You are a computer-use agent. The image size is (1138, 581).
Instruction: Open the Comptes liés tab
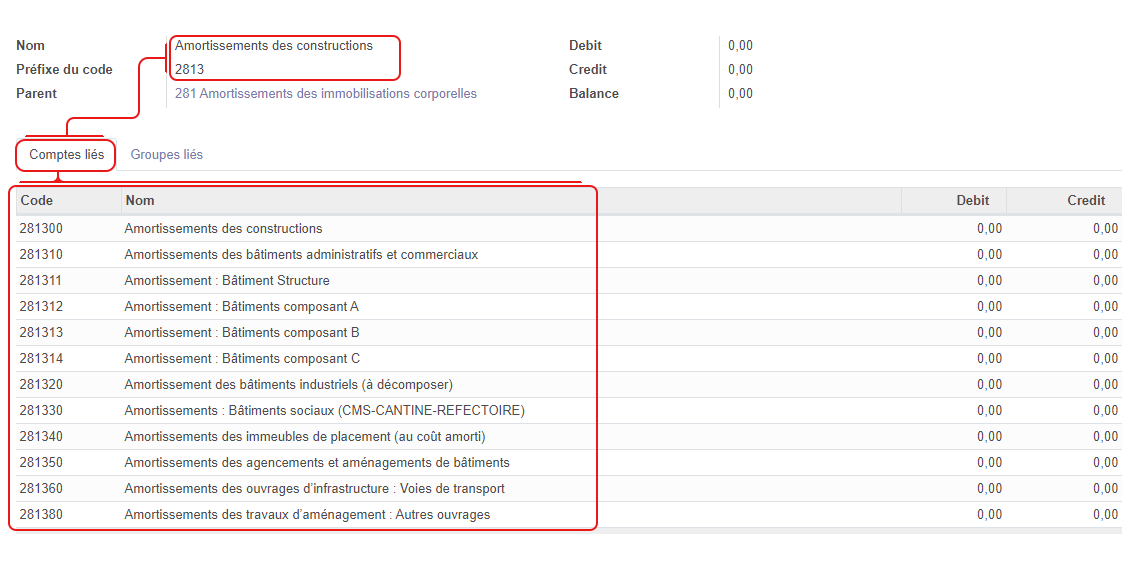point(66,154)
